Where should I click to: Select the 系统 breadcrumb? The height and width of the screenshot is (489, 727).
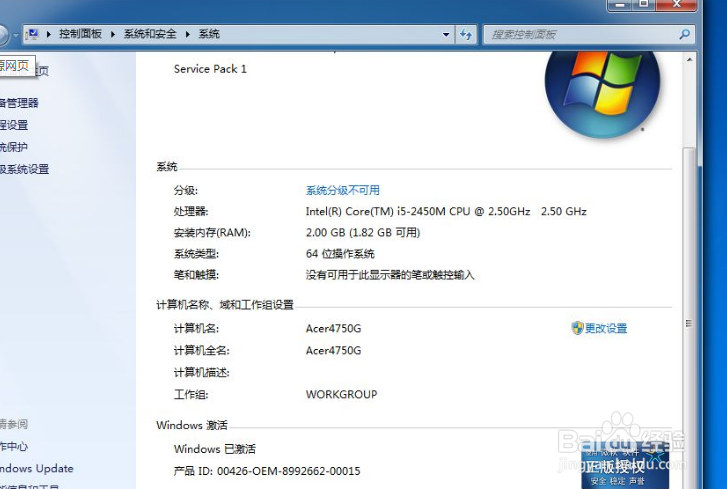click(209, 34)
